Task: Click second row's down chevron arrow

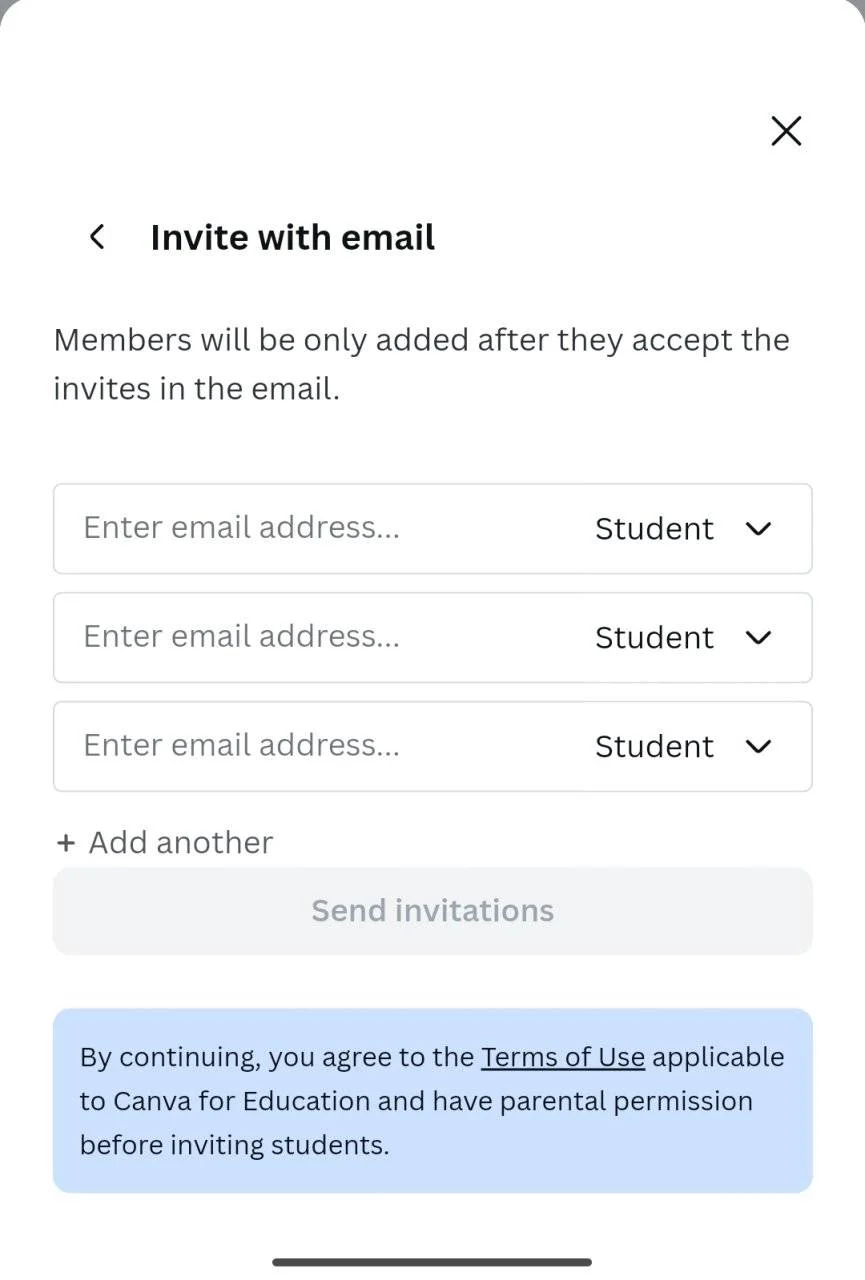Action: pyautogui.click(x=759, y=637)
